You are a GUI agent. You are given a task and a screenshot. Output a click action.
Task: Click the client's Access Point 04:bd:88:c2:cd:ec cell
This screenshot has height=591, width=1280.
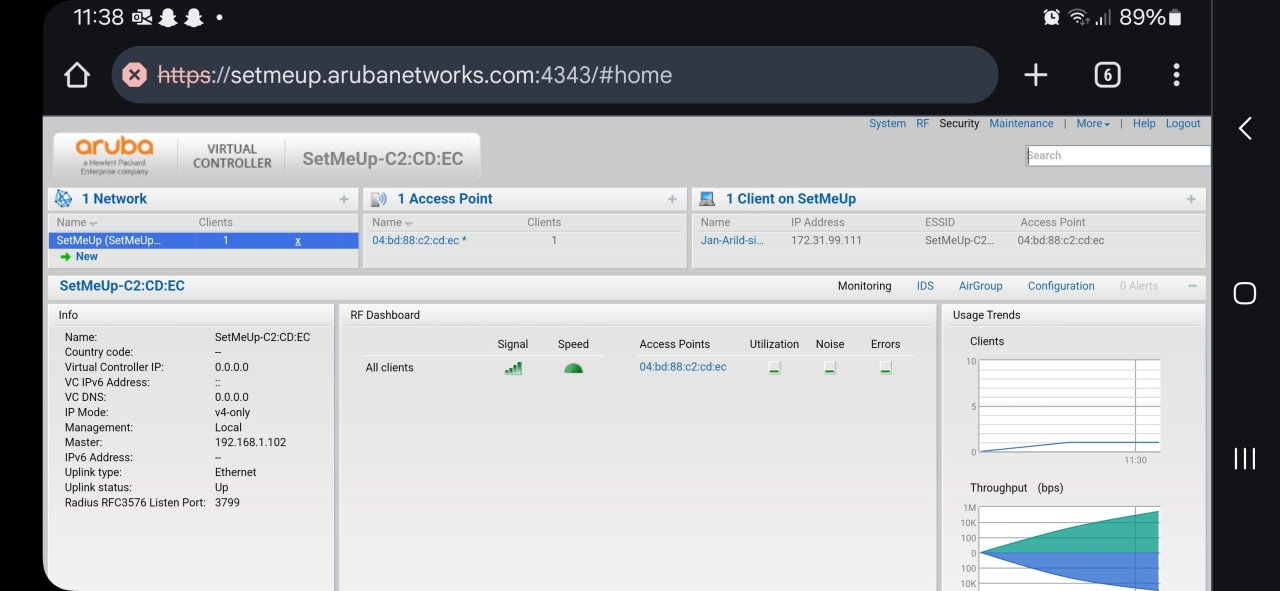tap(1061, 241)
